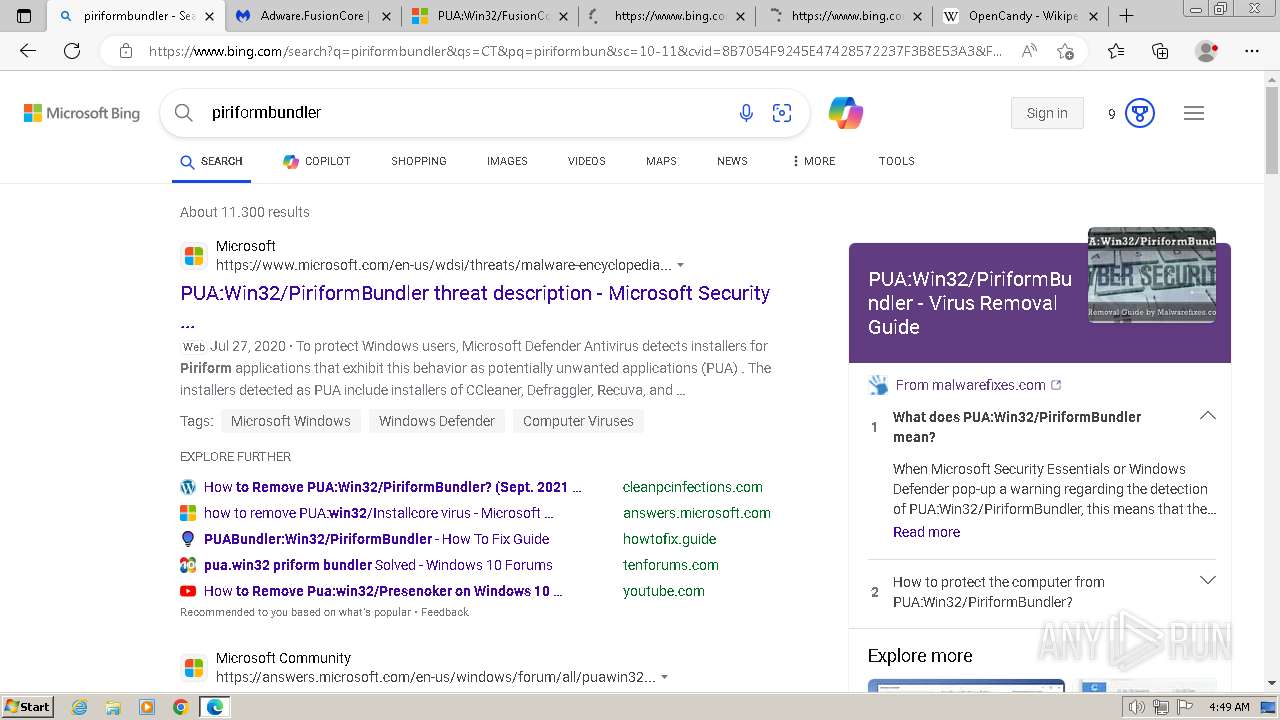Image resolution: width=1280 pixels, height=720 pixels.
Task: Switch to OpenCandy Wikipedia browser tab
Action: tap(1020, 16)
